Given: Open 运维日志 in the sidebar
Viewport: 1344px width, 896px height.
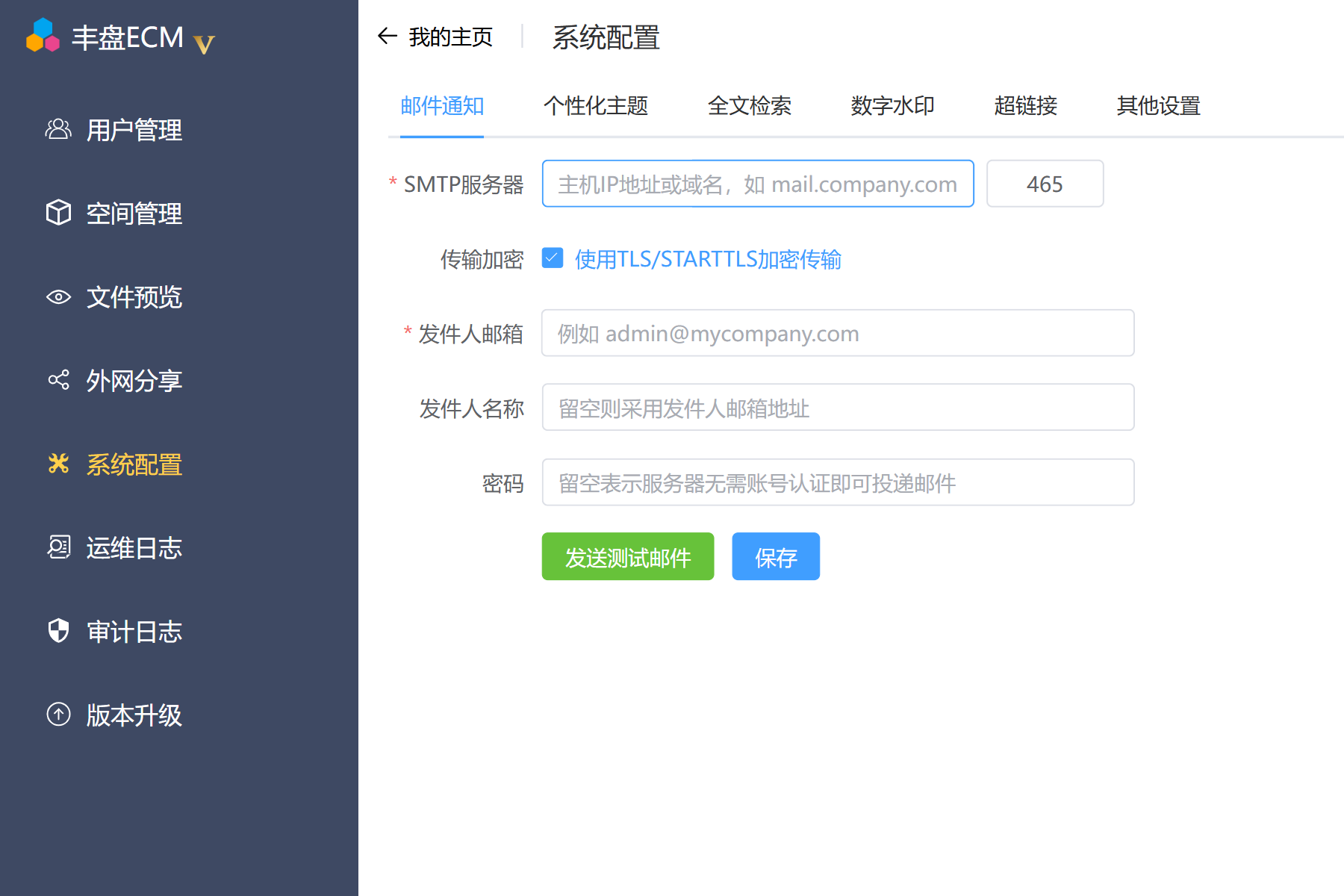Looking at the screenshot, I should tap(134, 549).
